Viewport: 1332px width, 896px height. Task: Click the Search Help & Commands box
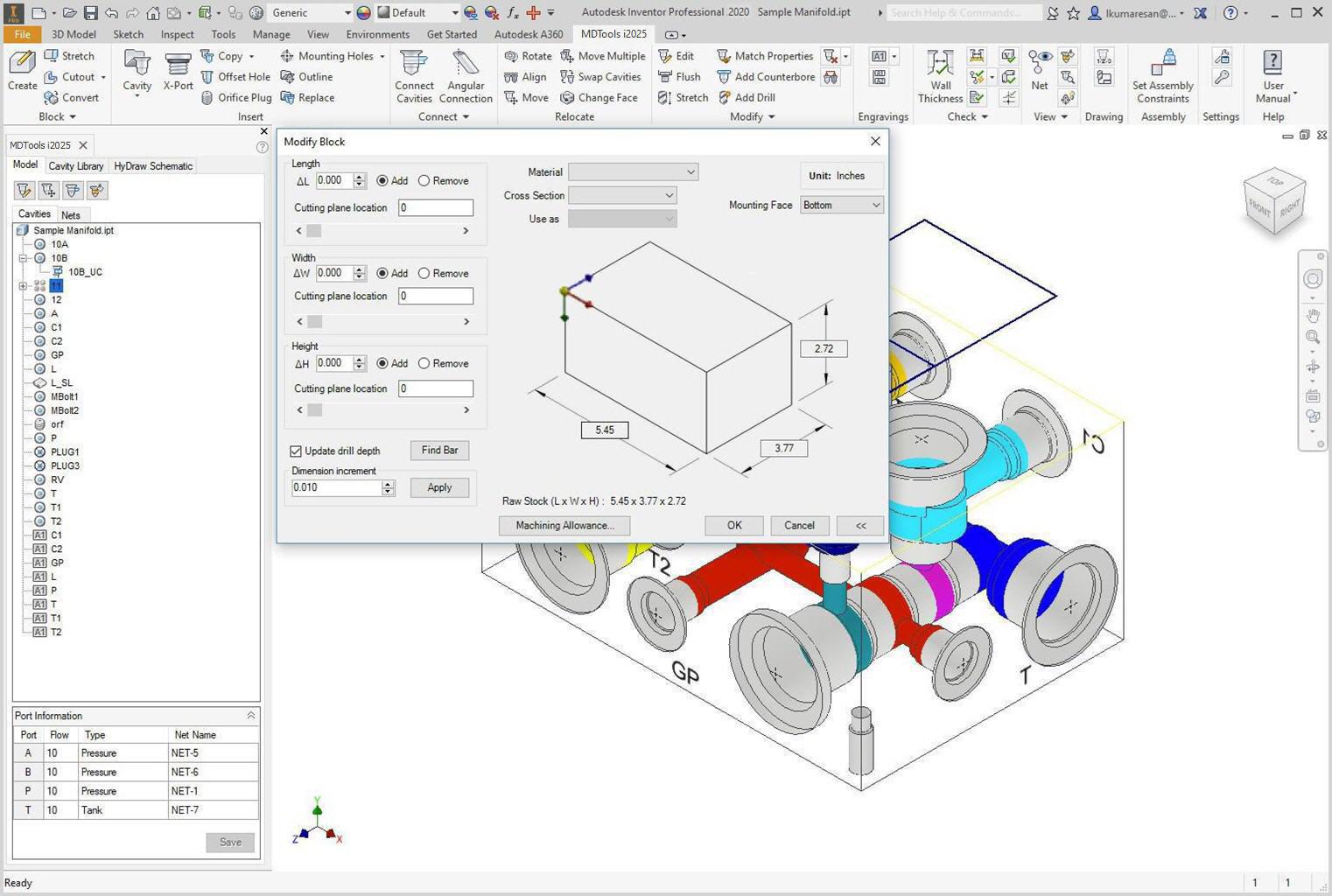[964, 12]
